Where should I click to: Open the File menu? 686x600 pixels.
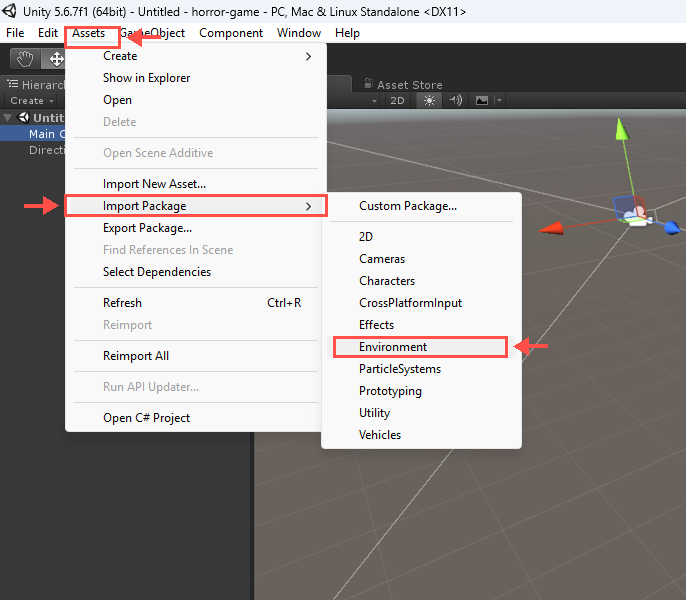pos(15,33)
